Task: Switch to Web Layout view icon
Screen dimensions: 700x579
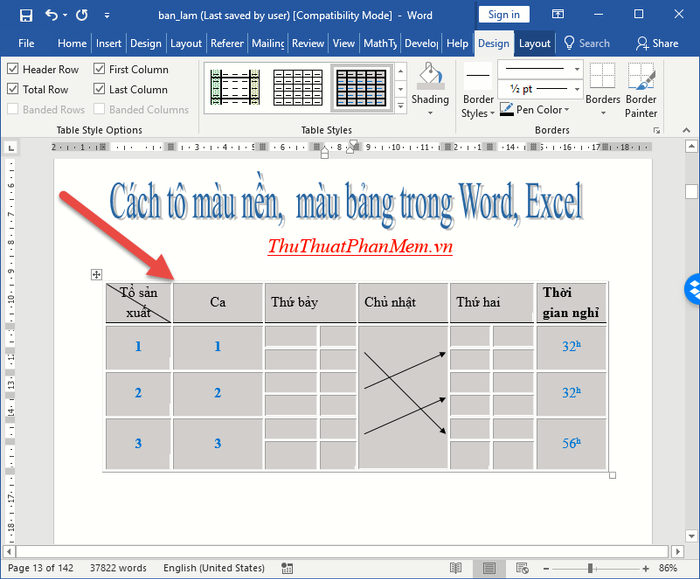Action: pyautogui.click(x=522, y=568)
